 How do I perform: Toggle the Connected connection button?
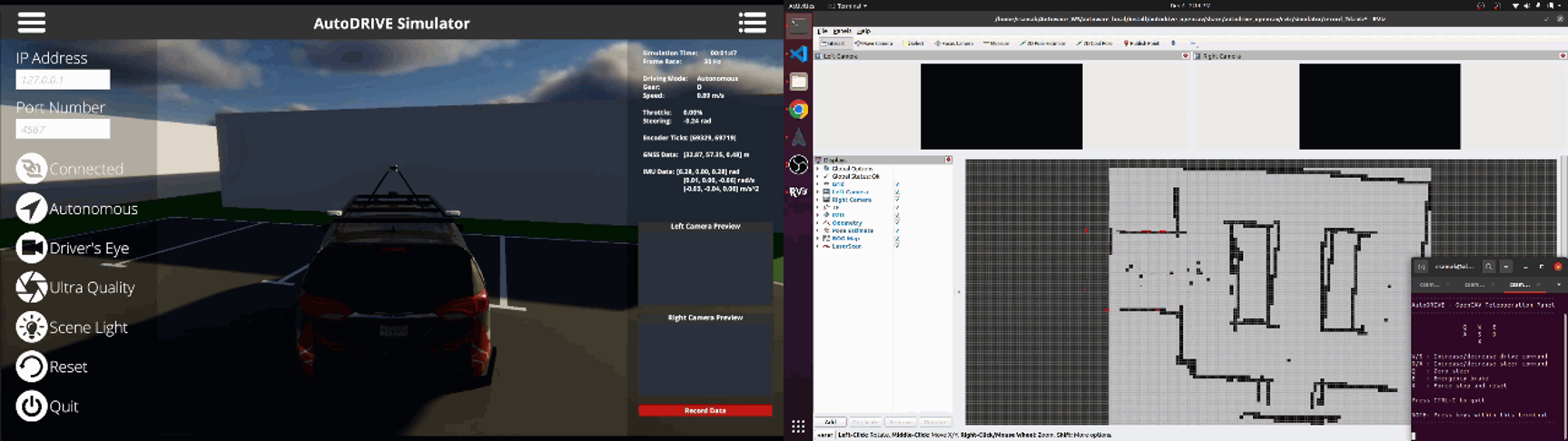tap(70, 169)
